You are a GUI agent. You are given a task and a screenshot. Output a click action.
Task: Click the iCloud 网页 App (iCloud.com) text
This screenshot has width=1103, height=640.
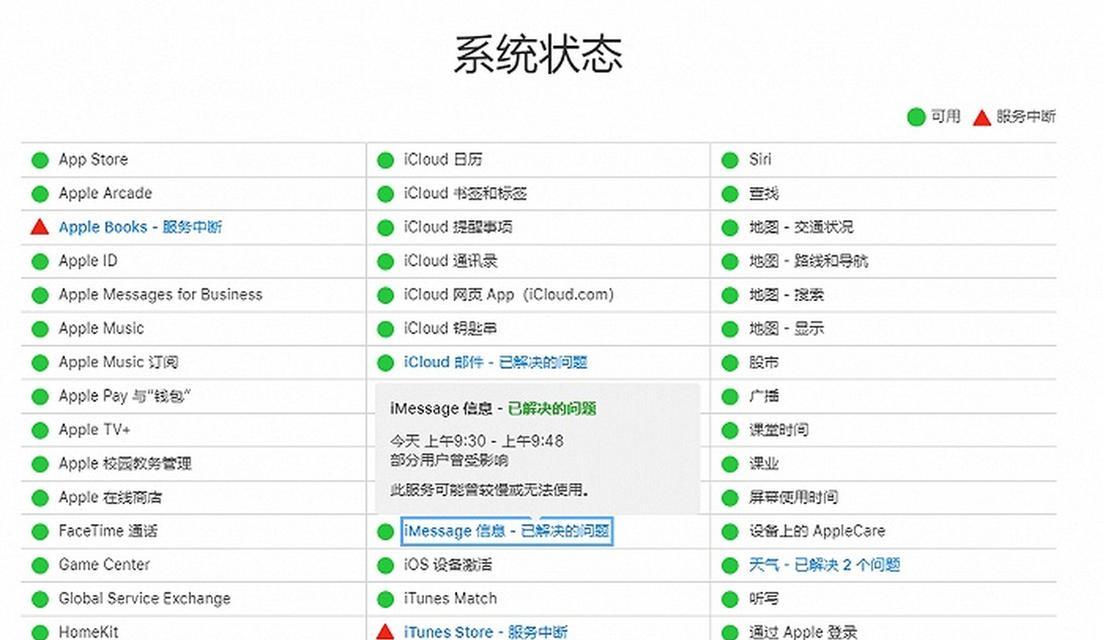tap(509, 295)
